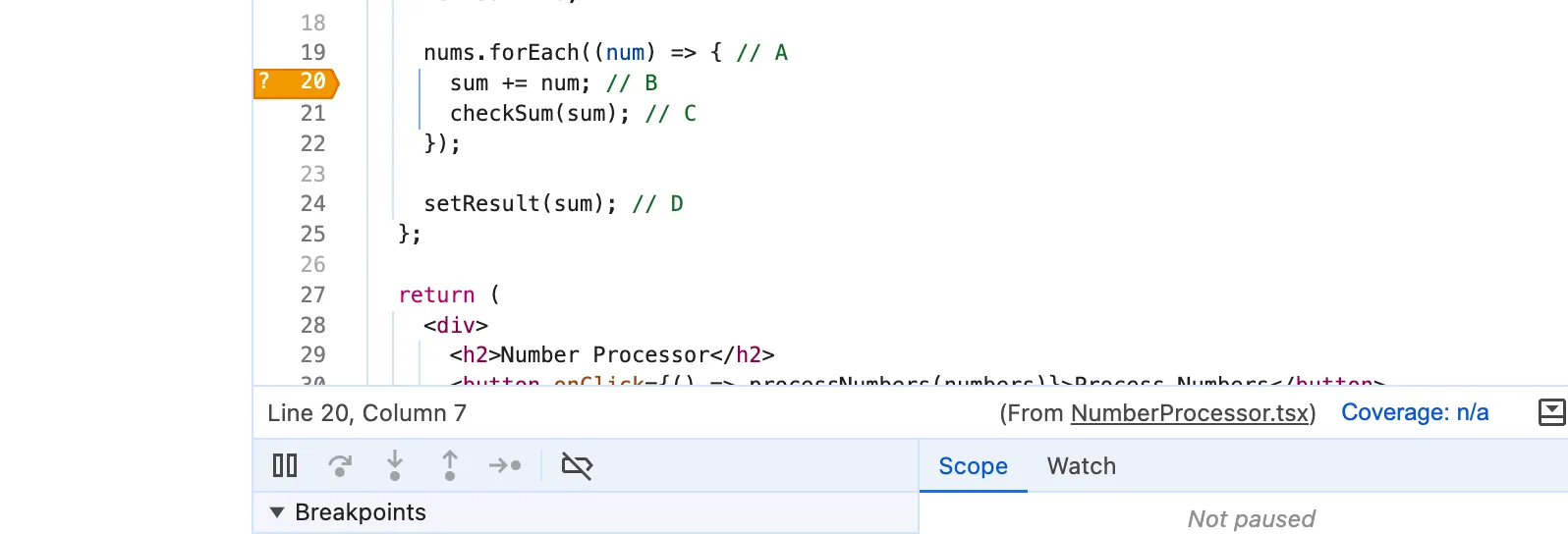Add a breakpoint on line 21

312,114
